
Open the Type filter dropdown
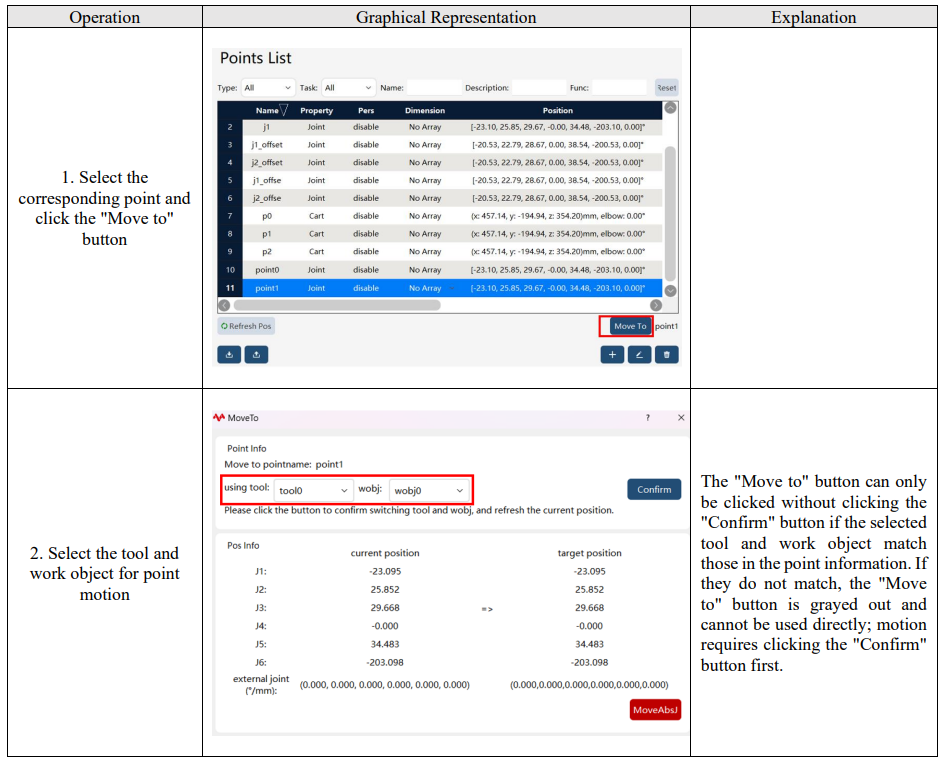point(268,88)
